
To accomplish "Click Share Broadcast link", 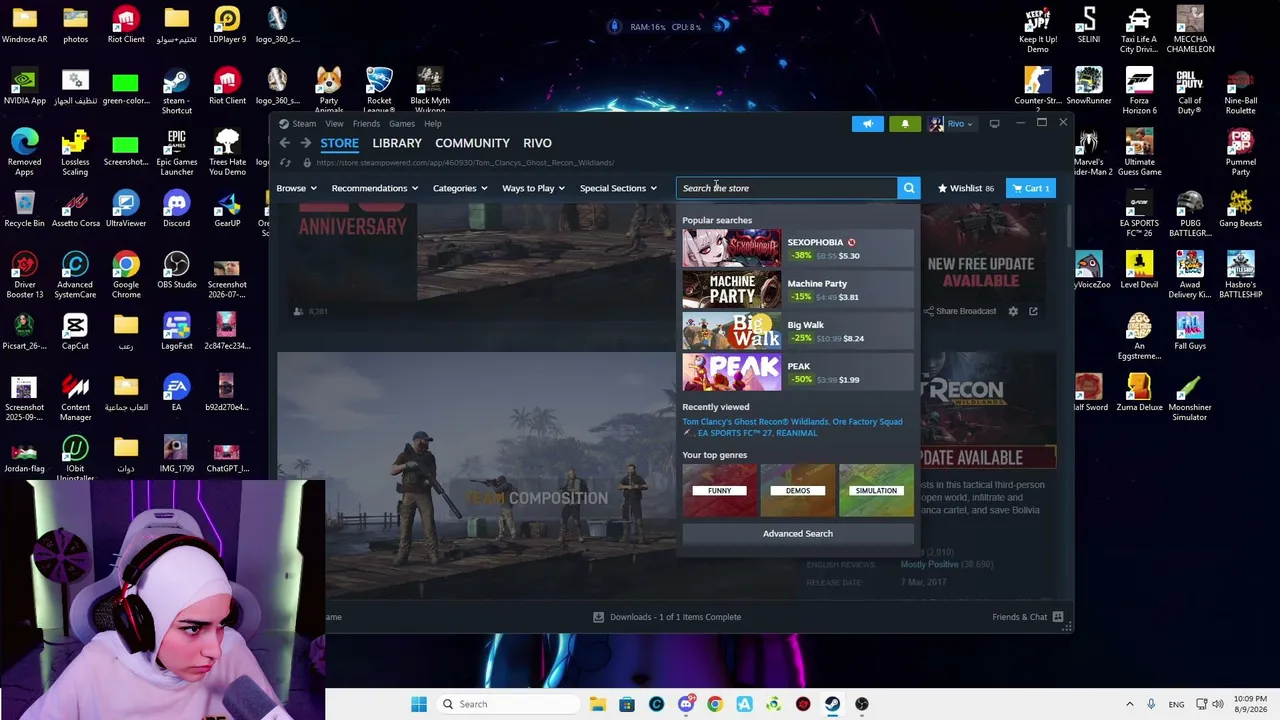I will (x=960, y=311).
